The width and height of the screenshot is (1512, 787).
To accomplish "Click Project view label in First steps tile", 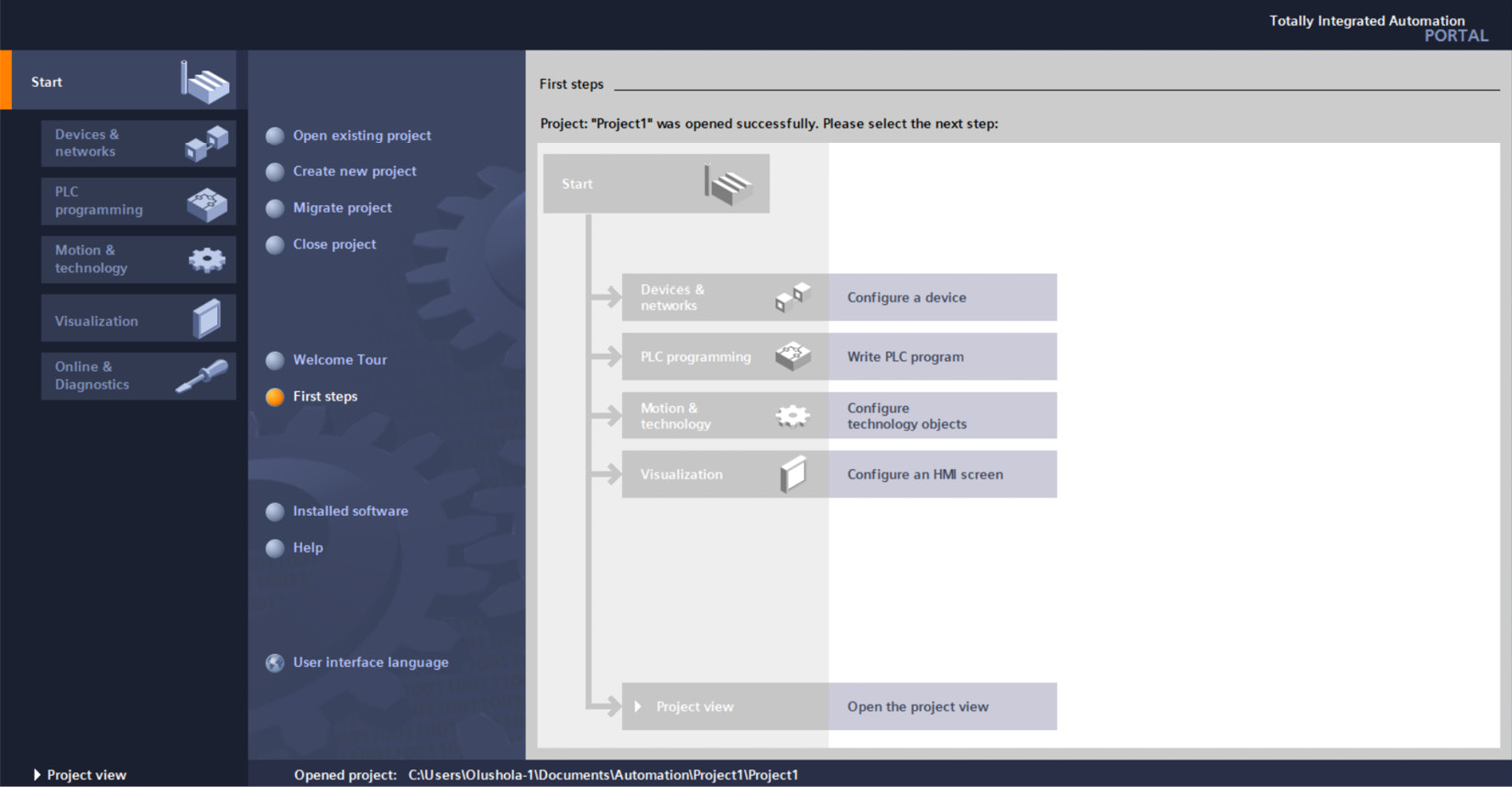I will [695, 706].
